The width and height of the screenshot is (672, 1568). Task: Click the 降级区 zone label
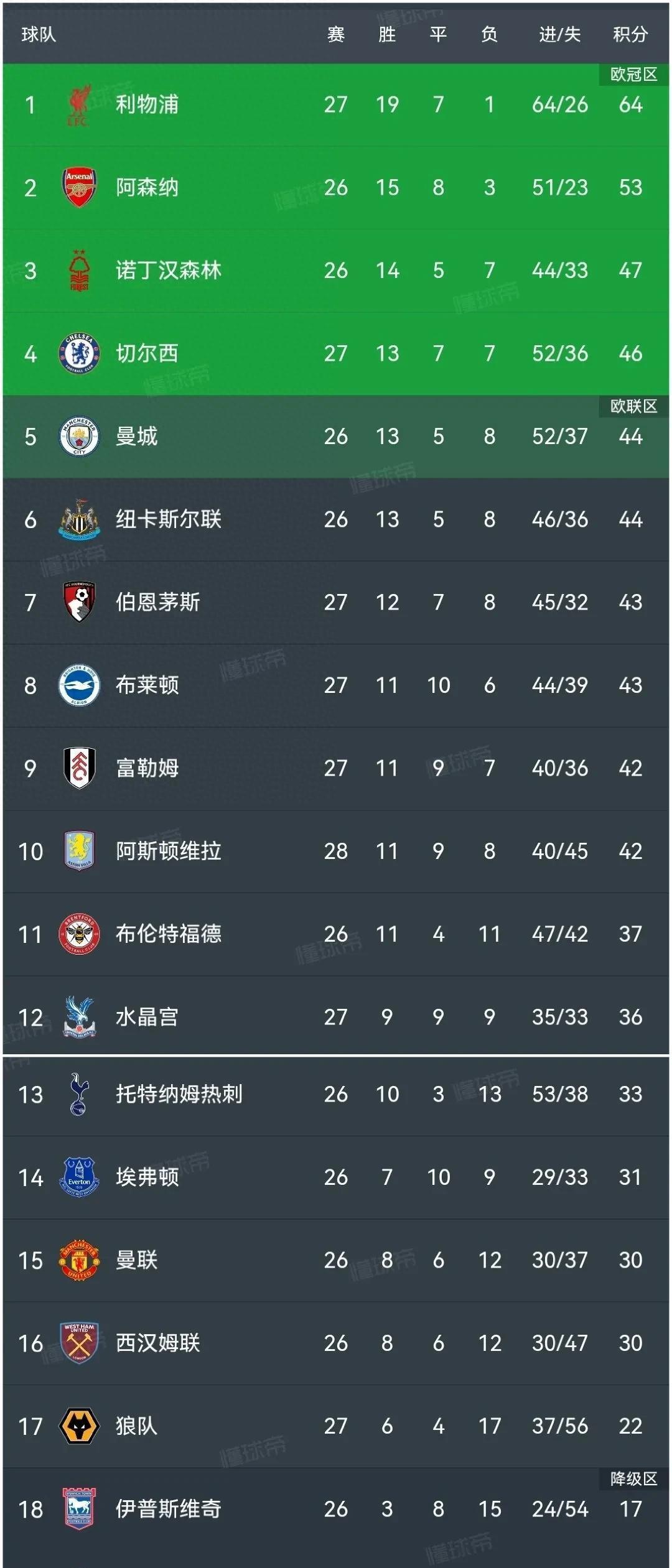click(633, 1478)
